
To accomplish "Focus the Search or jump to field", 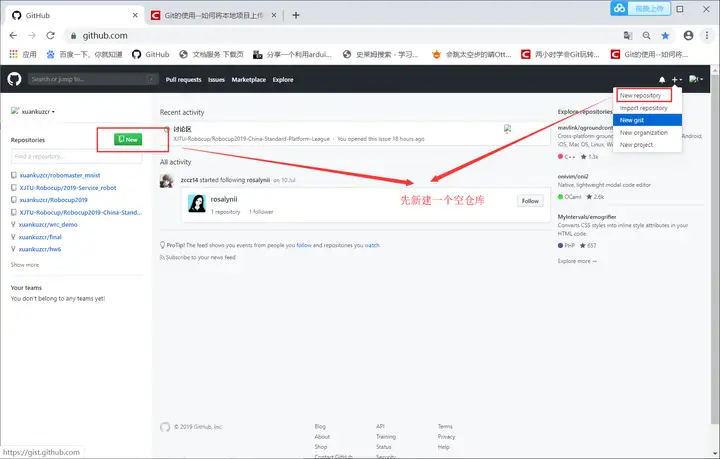I will click(x=93, y=79).
